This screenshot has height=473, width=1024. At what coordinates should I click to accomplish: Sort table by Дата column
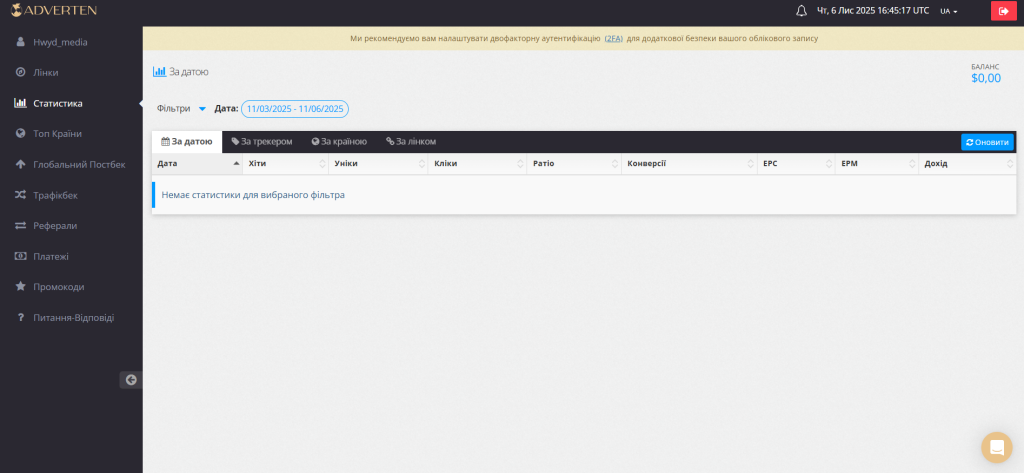click(x=197, y=163)
